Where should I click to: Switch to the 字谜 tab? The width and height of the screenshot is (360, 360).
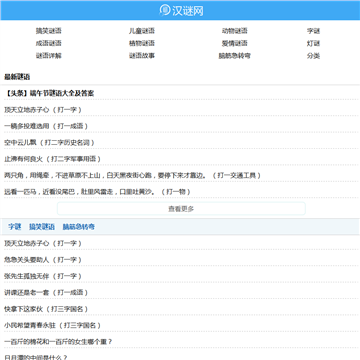[15, 227]
